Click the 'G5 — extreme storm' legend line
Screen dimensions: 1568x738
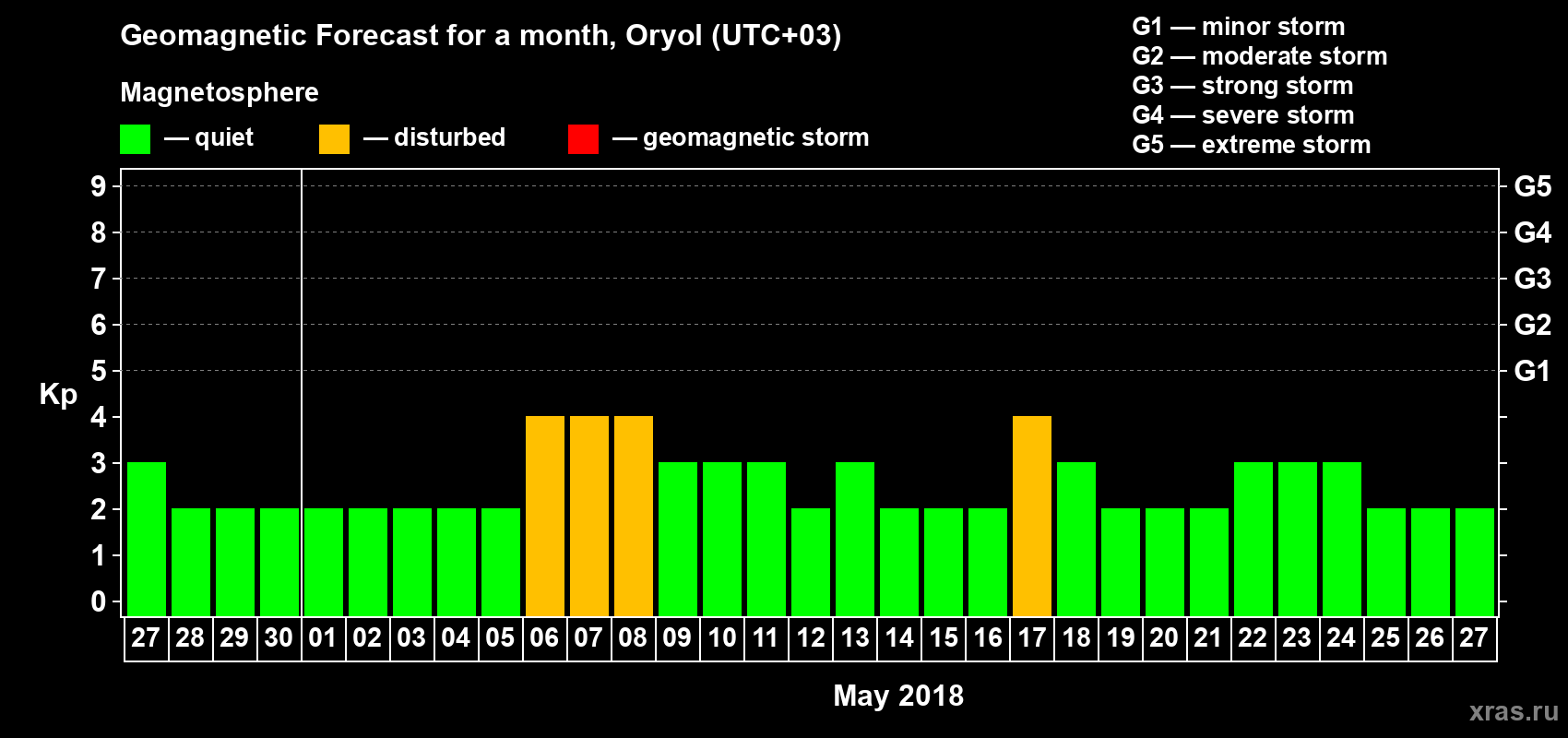tap(1252, 145)
